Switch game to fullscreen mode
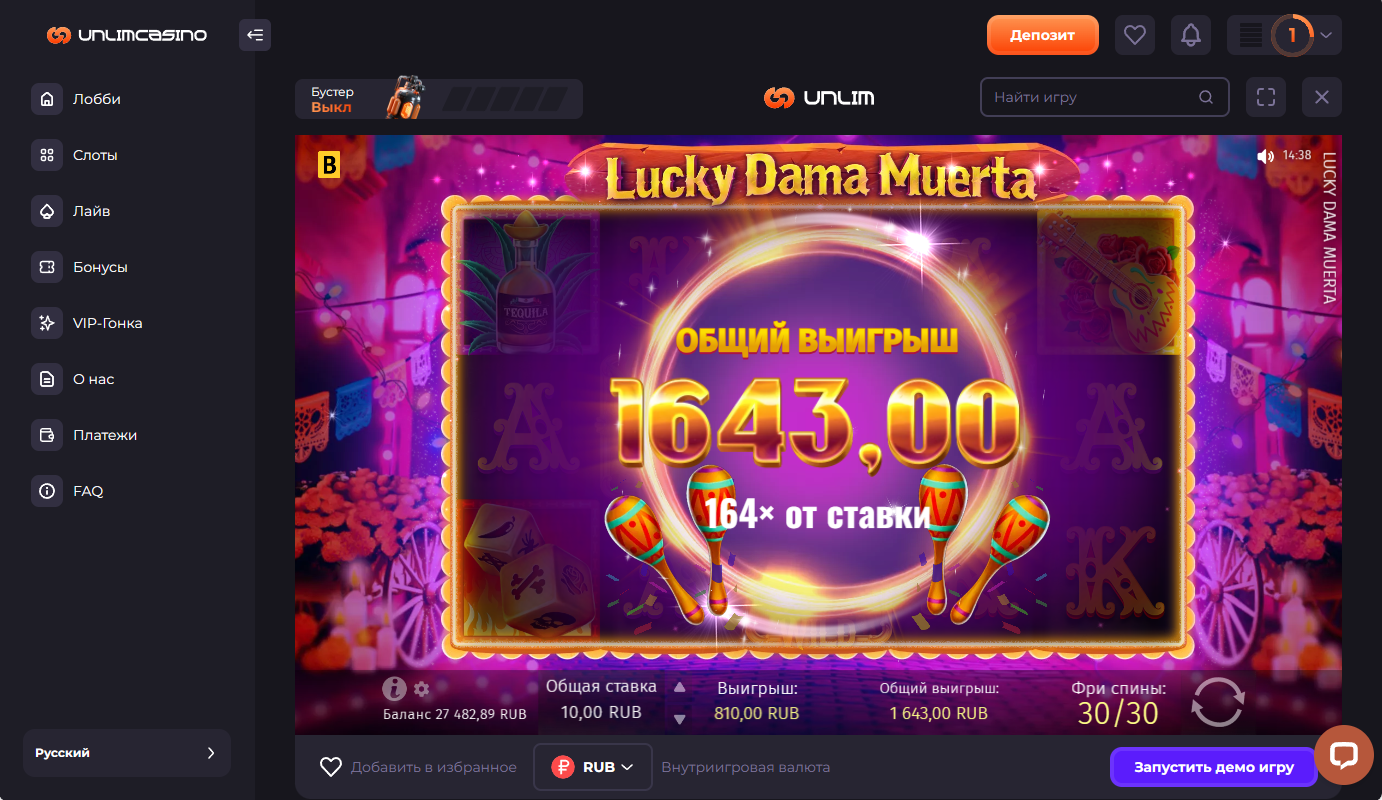Image resolution: width=1382 pixels, height=800 pixels. [x=1266, y=97]
